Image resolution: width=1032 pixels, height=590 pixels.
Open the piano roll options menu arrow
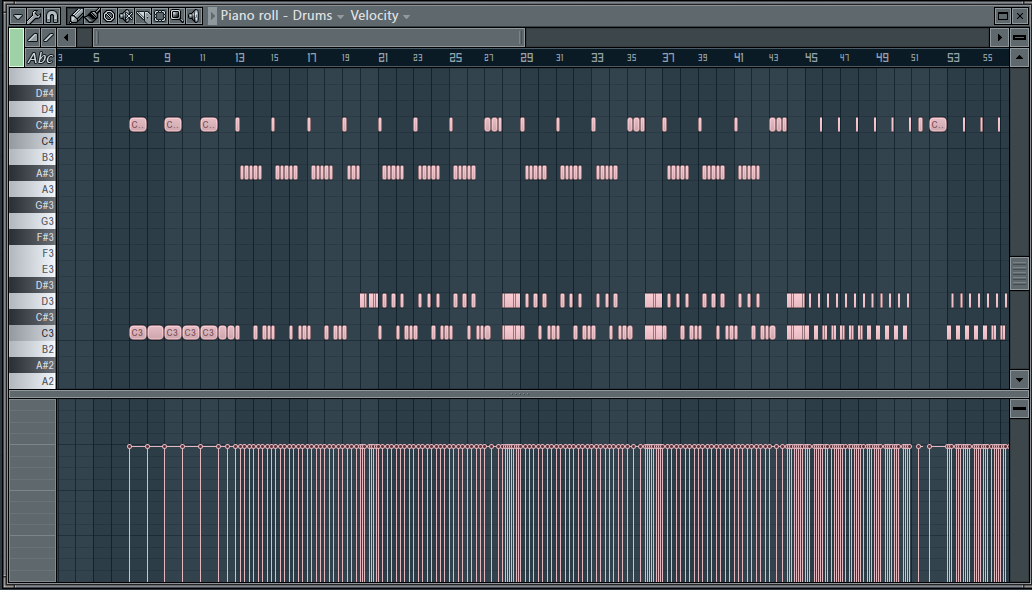click(18, 16)
